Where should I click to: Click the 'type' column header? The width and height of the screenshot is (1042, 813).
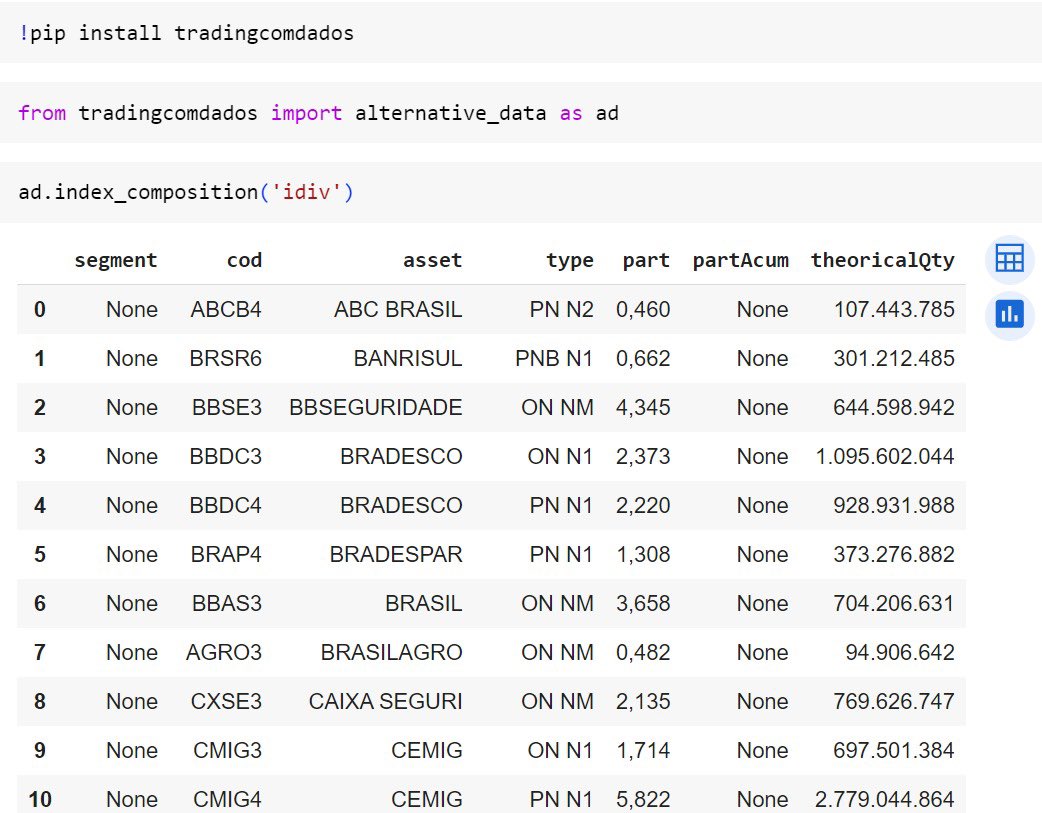pyautogui.click(x=570, y=261)
